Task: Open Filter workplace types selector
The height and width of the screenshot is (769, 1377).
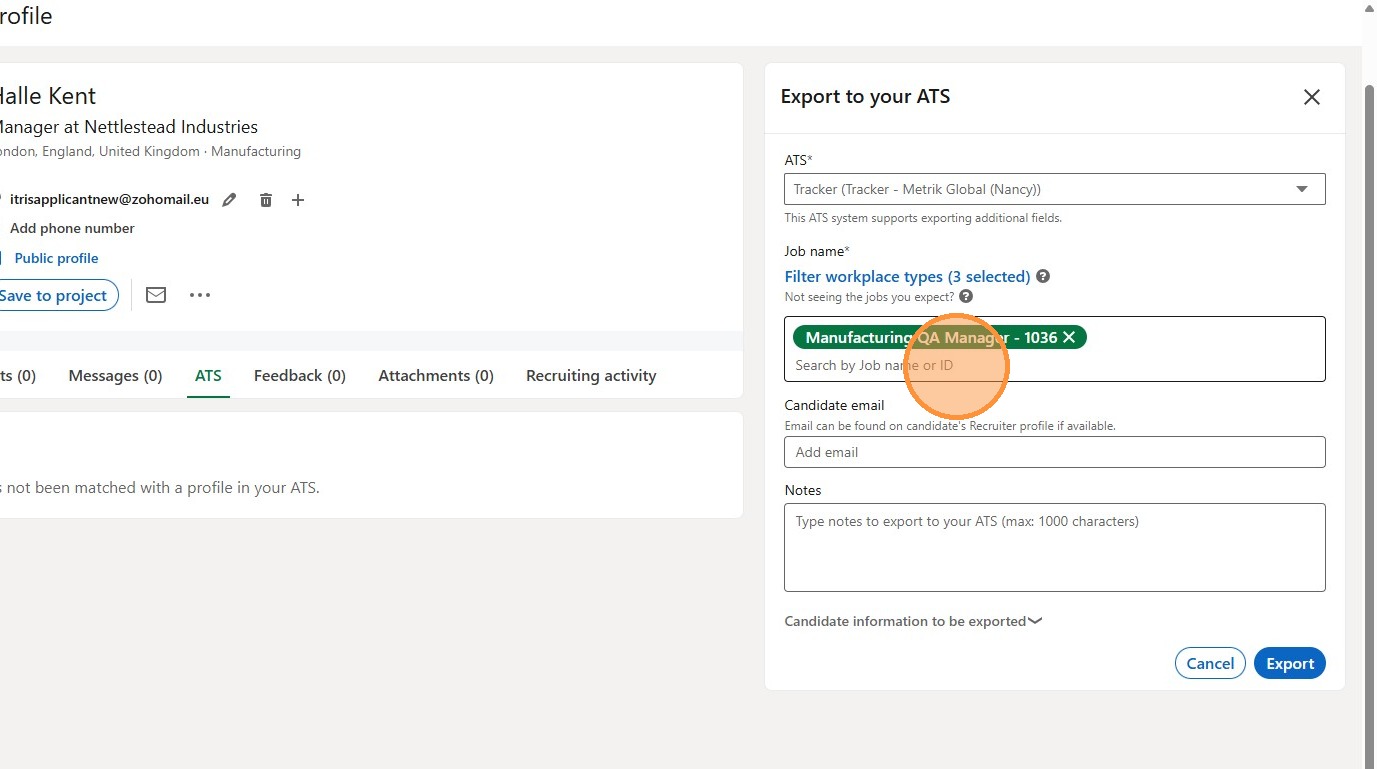Action: point(907,276)
